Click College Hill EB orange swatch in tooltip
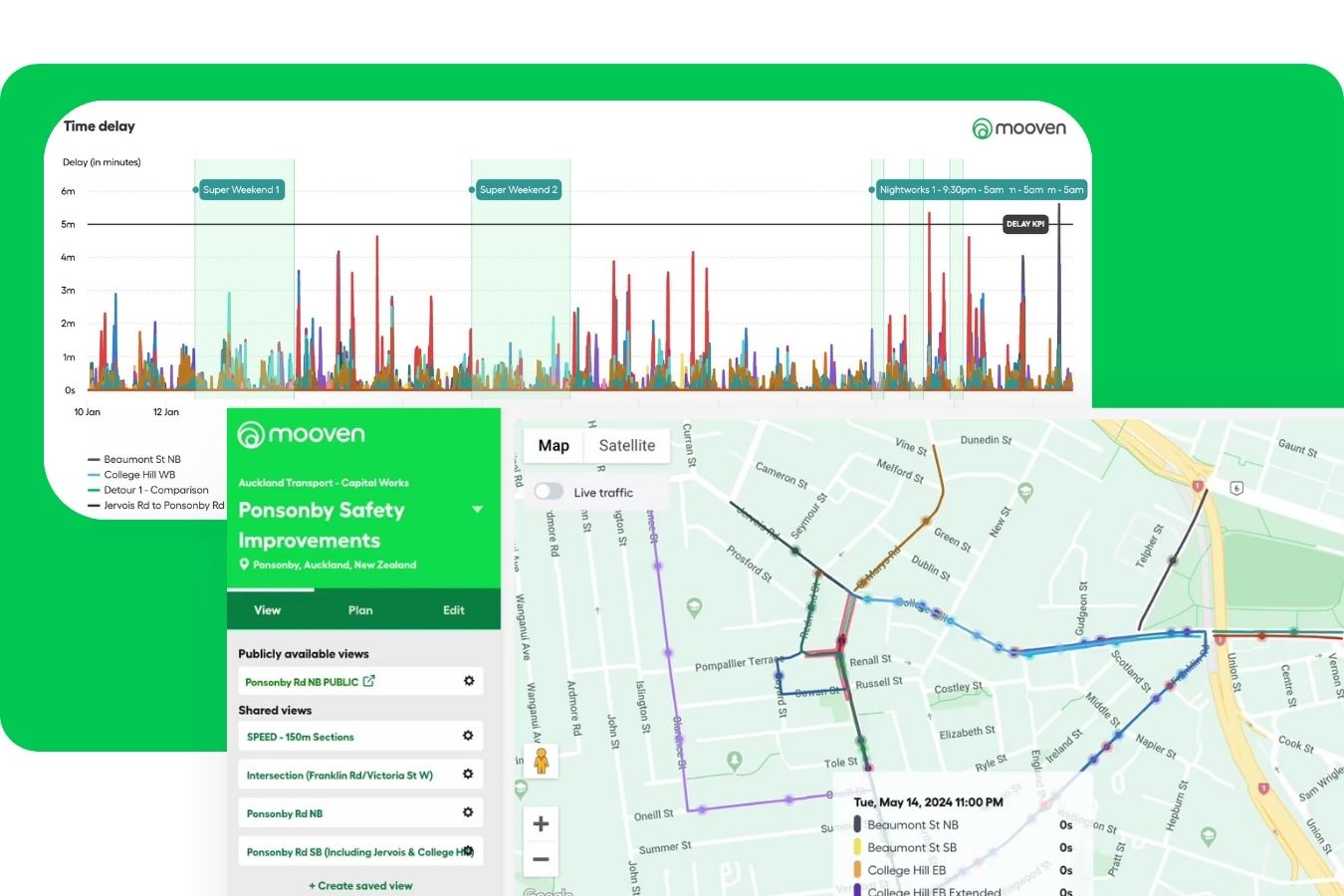This screenshot has width=1344, height=896. tap(857, 870)
